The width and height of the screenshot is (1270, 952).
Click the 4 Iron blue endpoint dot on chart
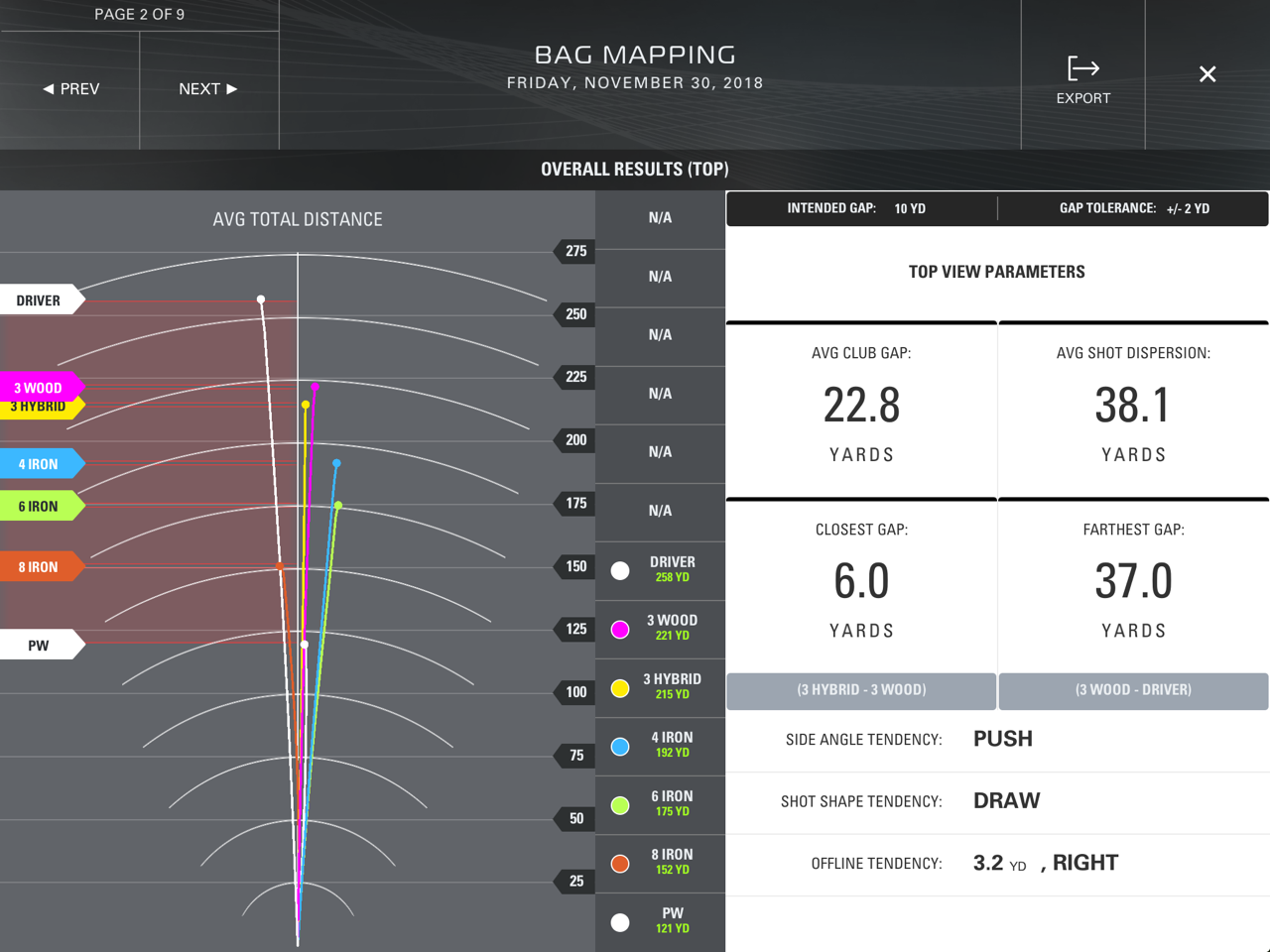pos(336,463)
